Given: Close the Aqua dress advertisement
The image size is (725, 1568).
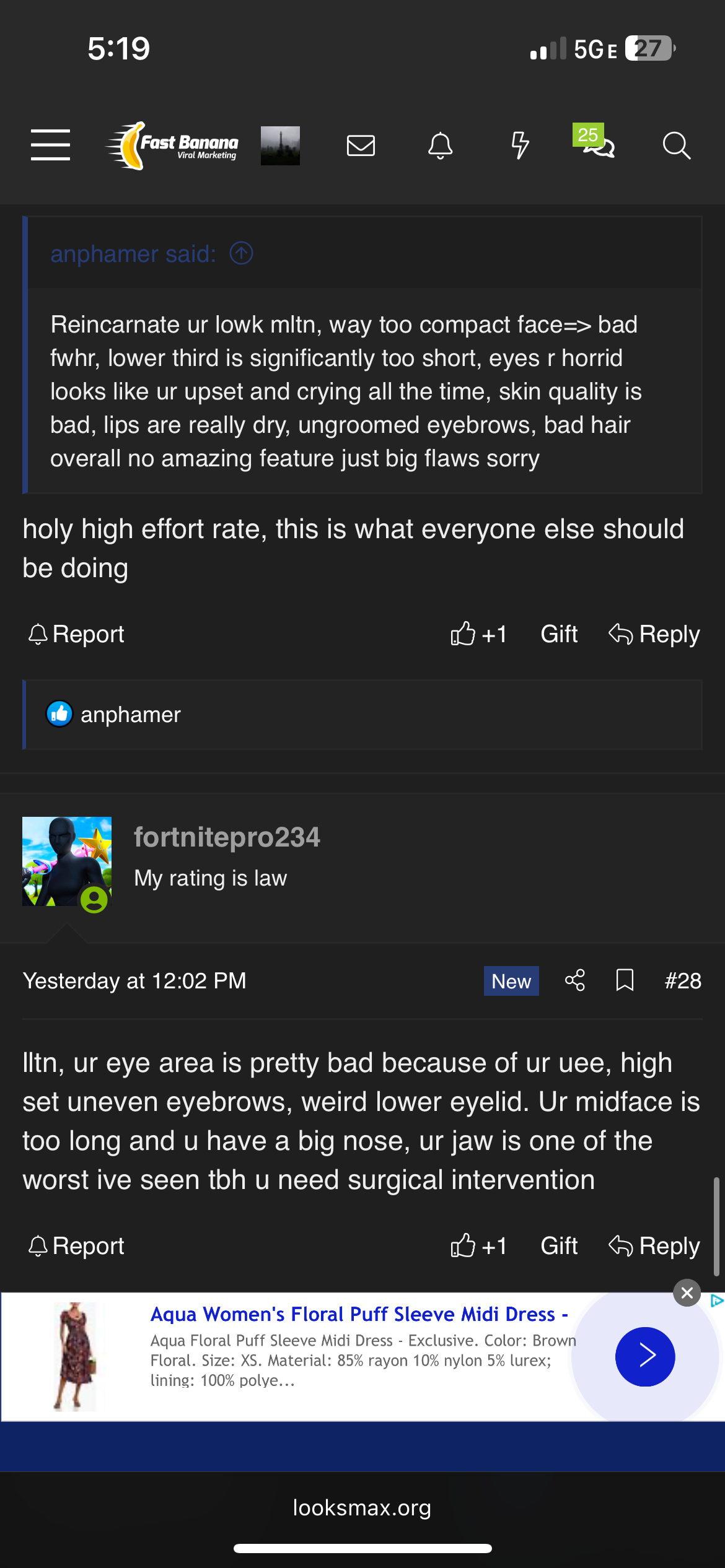Looking at the screenshot, I should pyautogui.click(x=687, y=1293).
